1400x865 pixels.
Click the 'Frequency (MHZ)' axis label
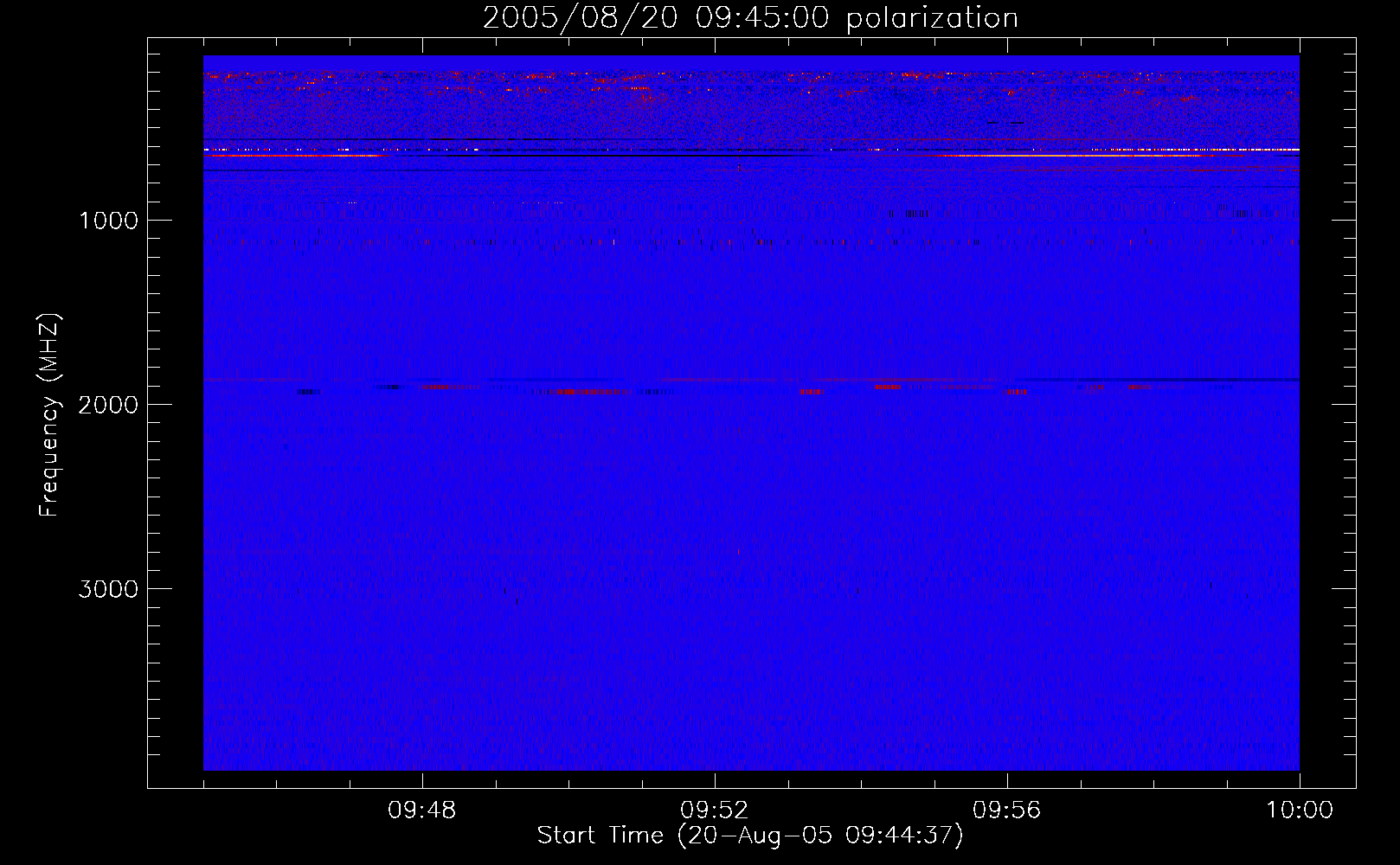pos(49,415)
